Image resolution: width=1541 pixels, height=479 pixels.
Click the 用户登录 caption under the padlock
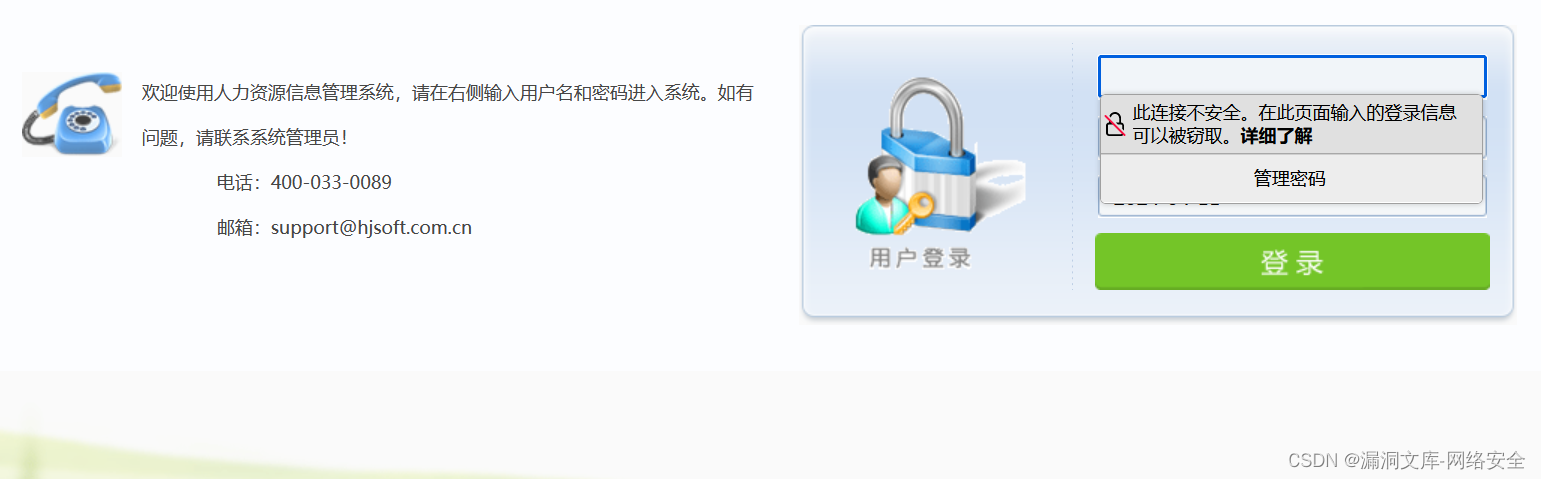tap(920, 258)
